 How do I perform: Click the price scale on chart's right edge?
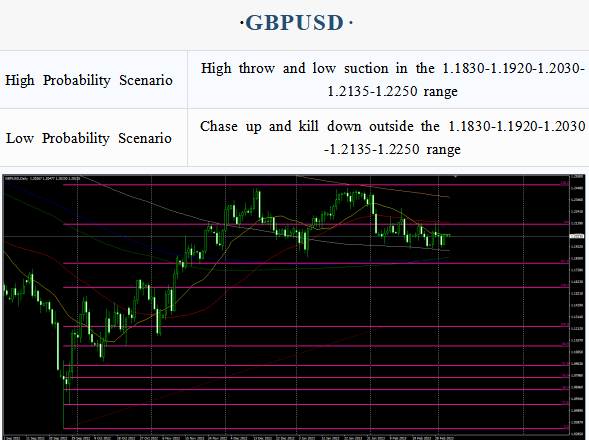pyautogui.click(x=577, y=305)
